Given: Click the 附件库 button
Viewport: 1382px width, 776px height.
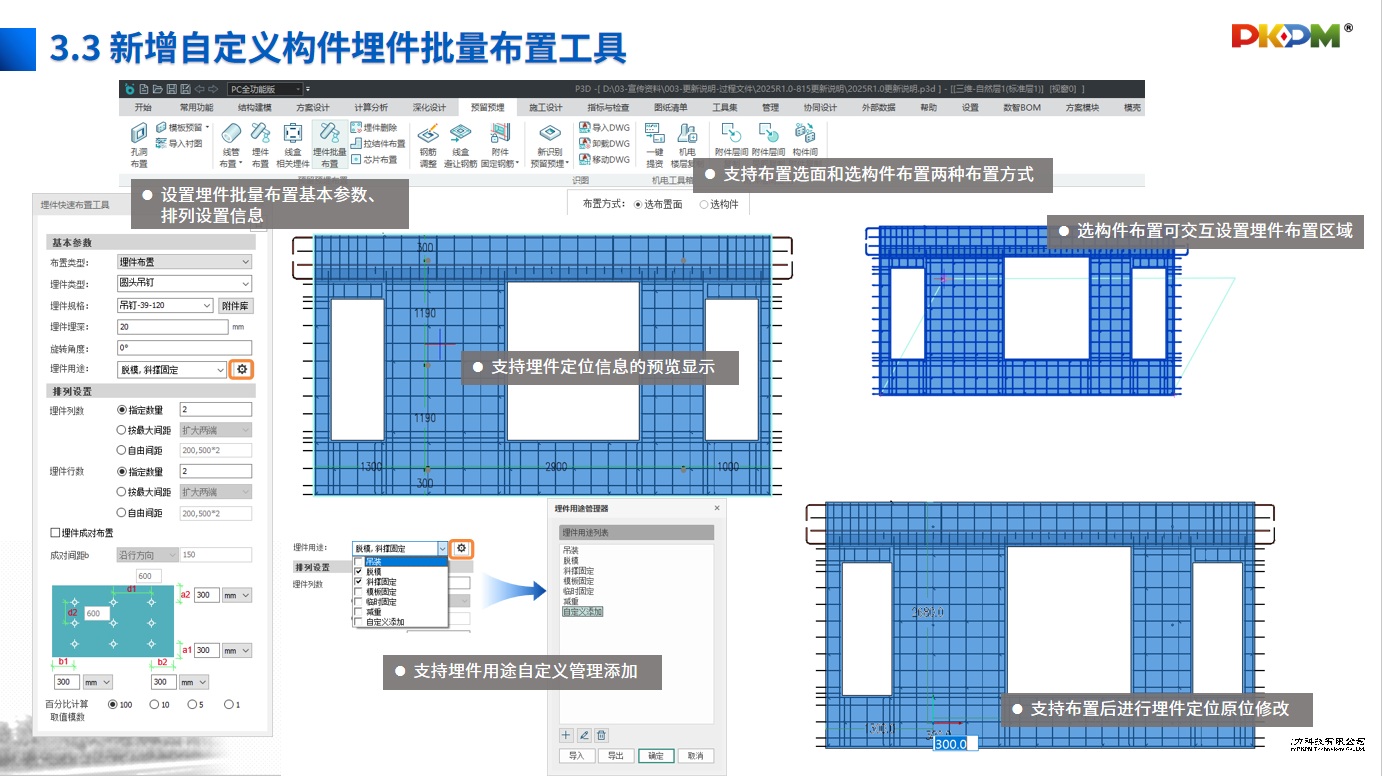Looking at the screenshot, I should pos(235,306).
